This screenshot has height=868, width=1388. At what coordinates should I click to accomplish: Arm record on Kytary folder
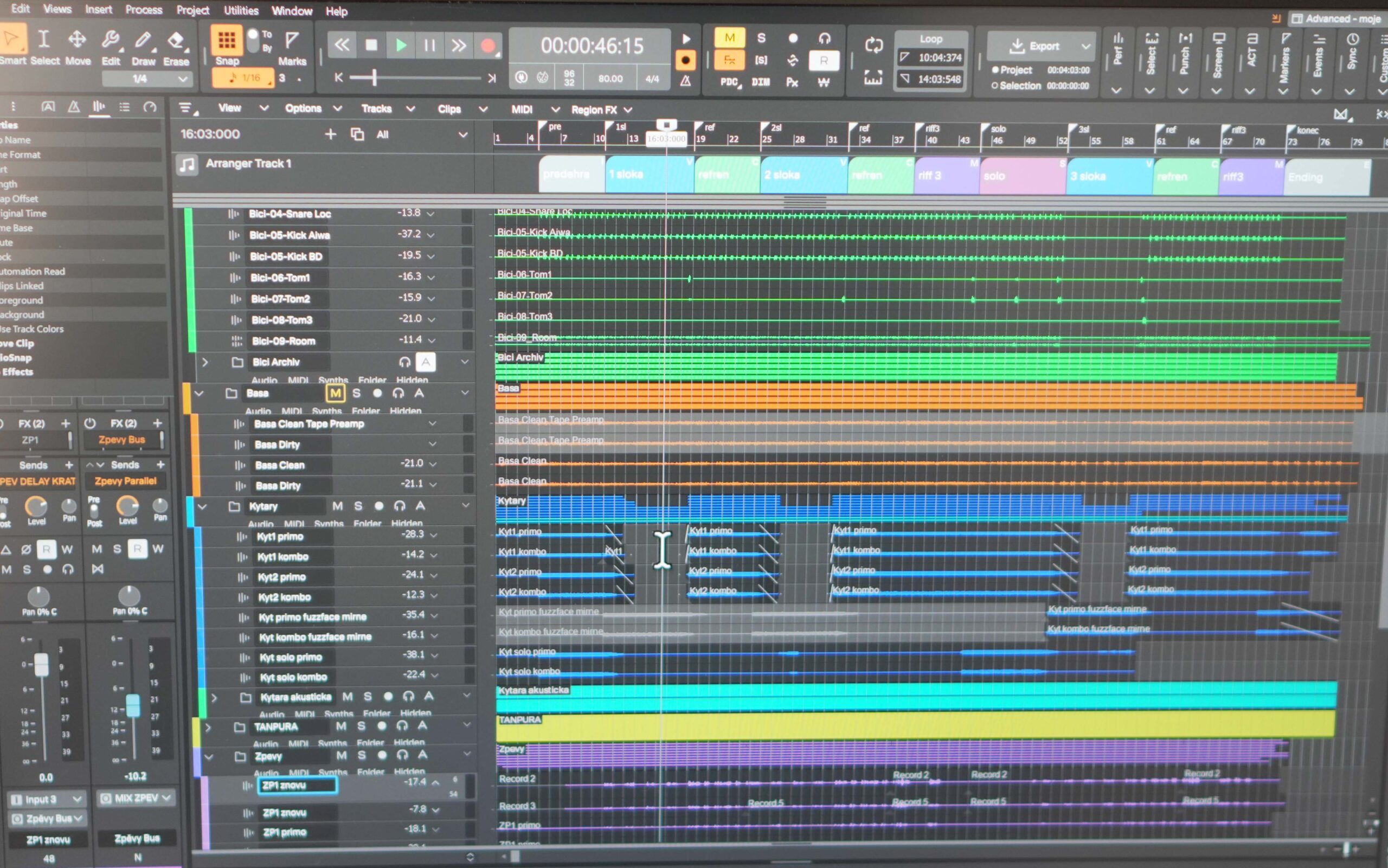click(379, 506)
